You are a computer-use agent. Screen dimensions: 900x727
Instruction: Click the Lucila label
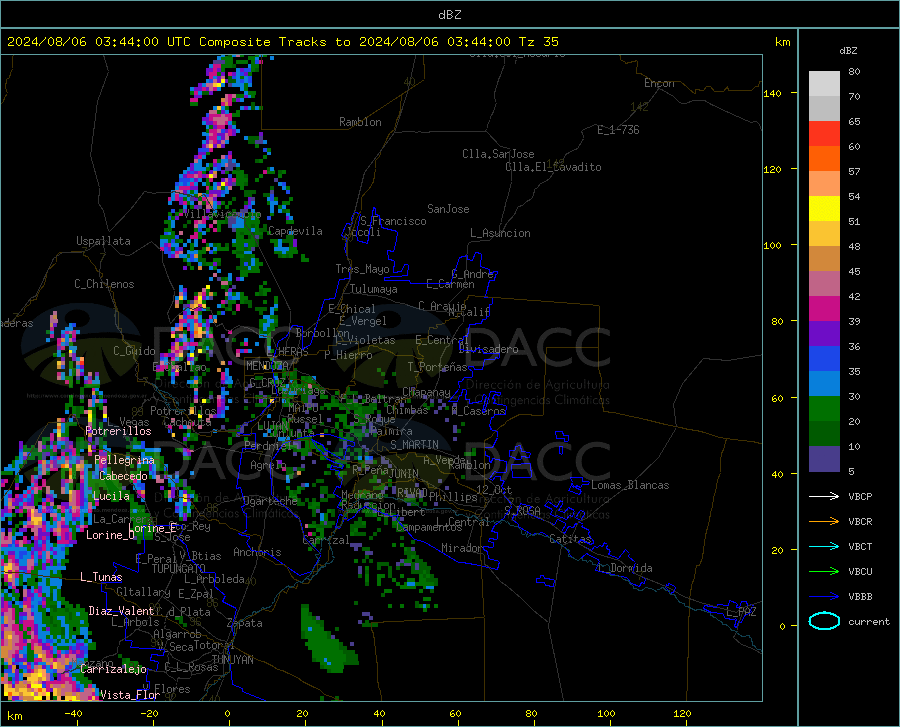[111, 496]
